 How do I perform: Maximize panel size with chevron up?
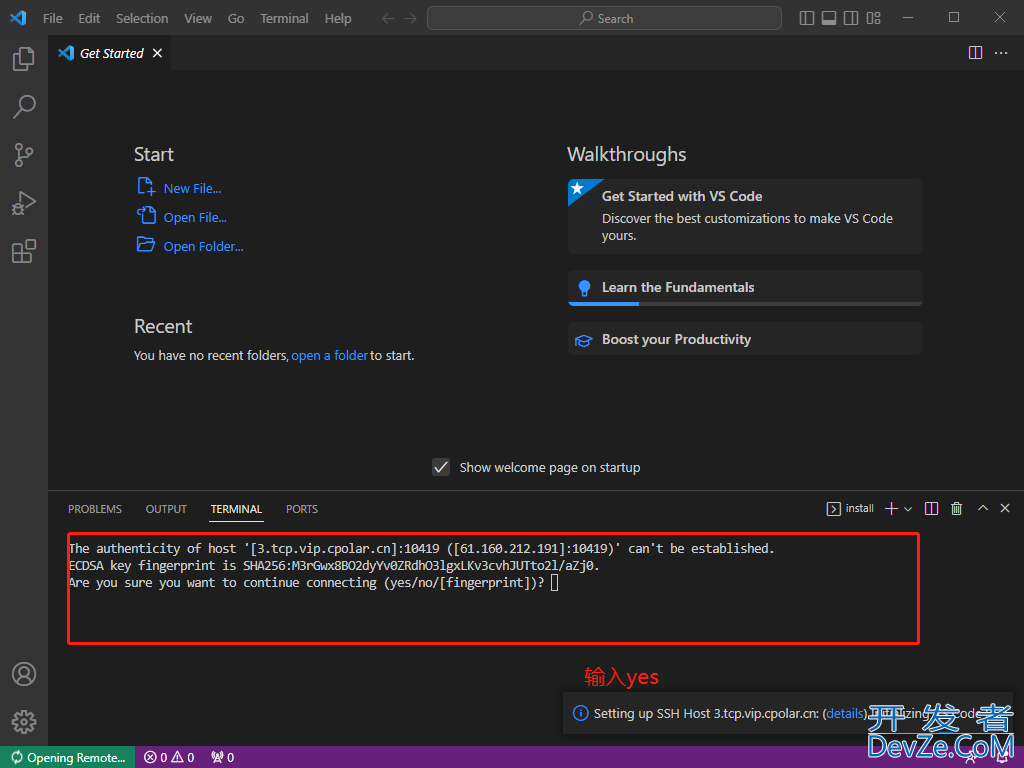(x=982, y=508)
